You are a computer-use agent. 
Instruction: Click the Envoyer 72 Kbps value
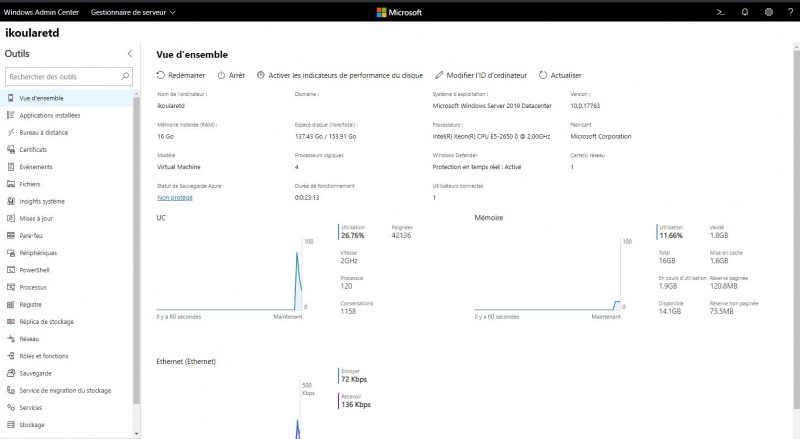point(354,379)
